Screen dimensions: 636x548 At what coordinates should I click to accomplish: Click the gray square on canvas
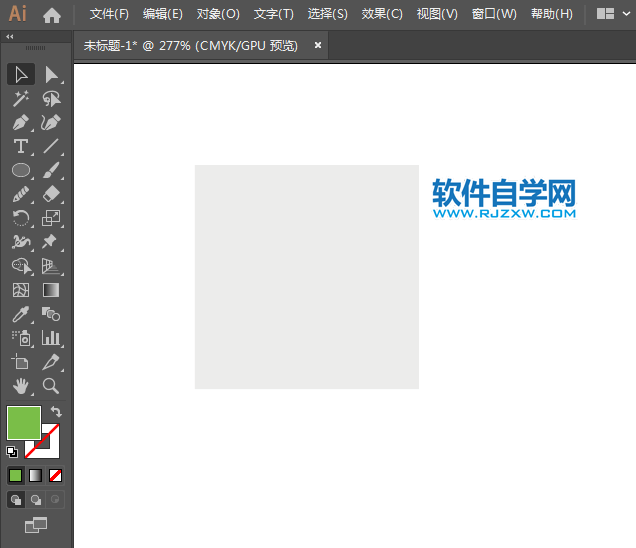307,277
